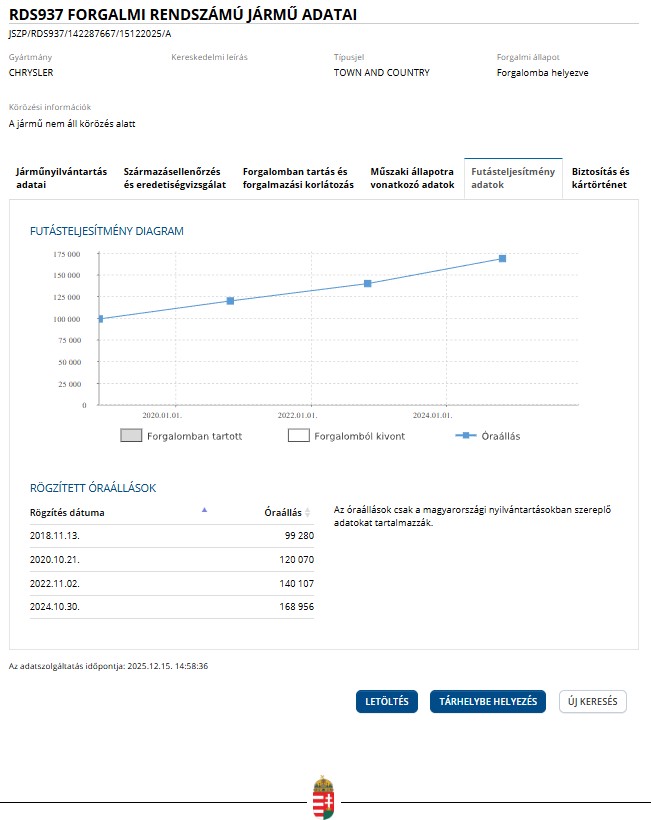Click the gray Forgalomban tartott legend swatch
Screen dimensions: 651x820
(x=131, y=436)
